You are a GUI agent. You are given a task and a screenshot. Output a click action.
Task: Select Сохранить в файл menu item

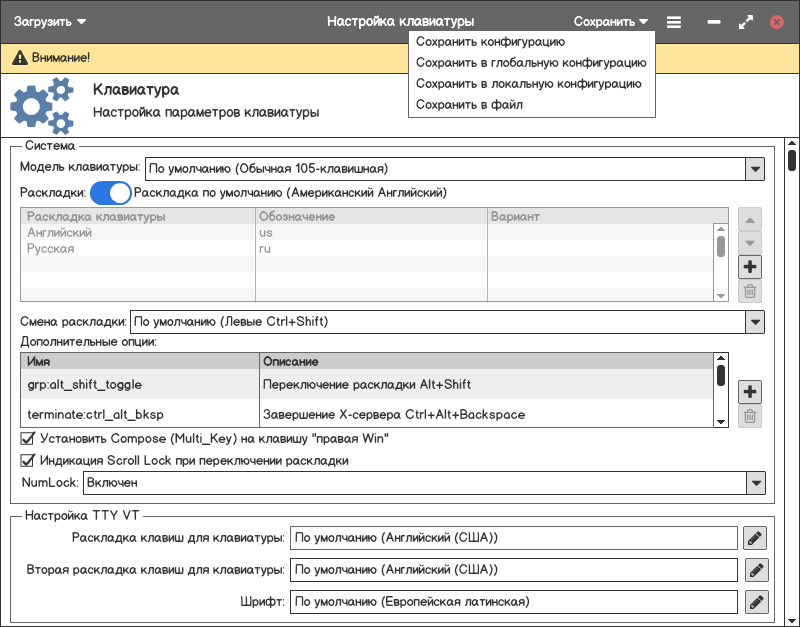click(469, 105)
